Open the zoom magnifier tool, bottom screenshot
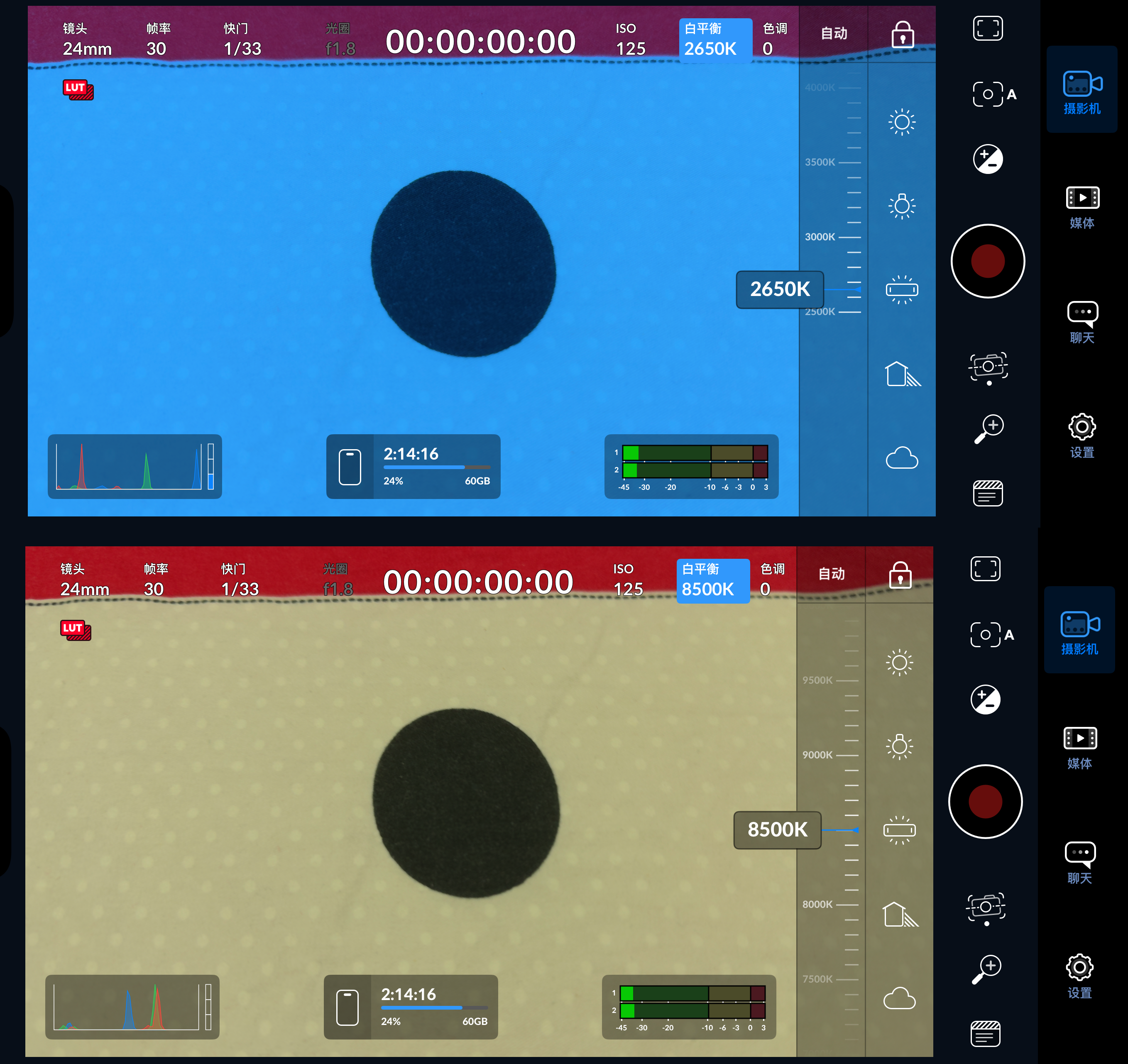This screenshot has height=1064, width=1128. 987,968
